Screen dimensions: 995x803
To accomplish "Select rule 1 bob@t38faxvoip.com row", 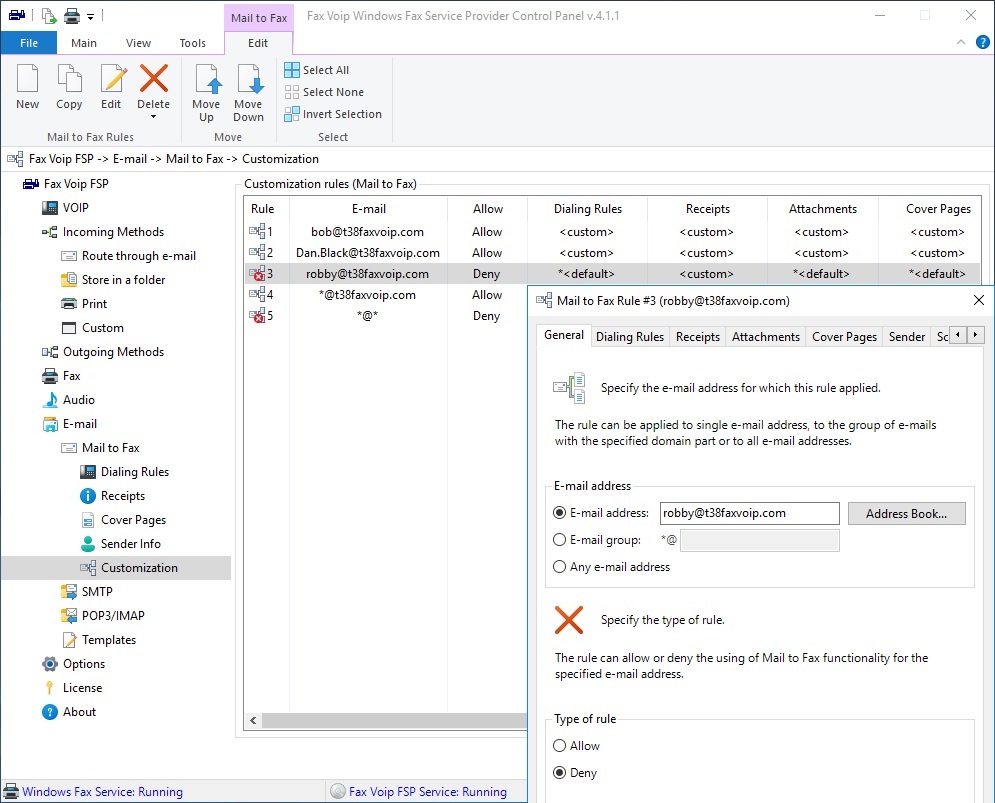I will [x=612, y=232].
